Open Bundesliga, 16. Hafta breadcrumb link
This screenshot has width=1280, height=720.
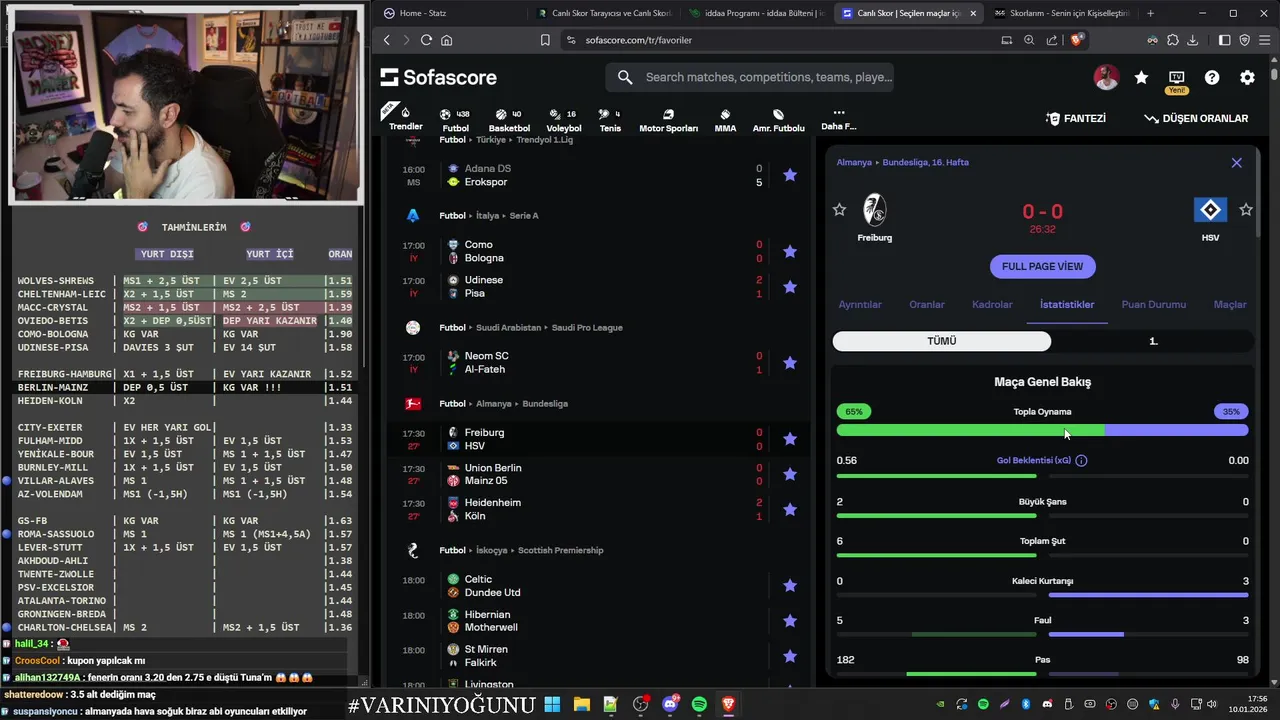tap(925, 162)
